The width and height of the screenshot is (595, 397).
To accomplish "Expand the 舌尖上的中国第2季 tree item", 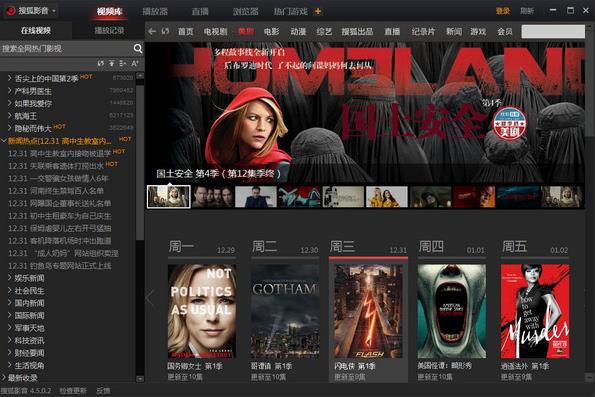I will point(9,78).
